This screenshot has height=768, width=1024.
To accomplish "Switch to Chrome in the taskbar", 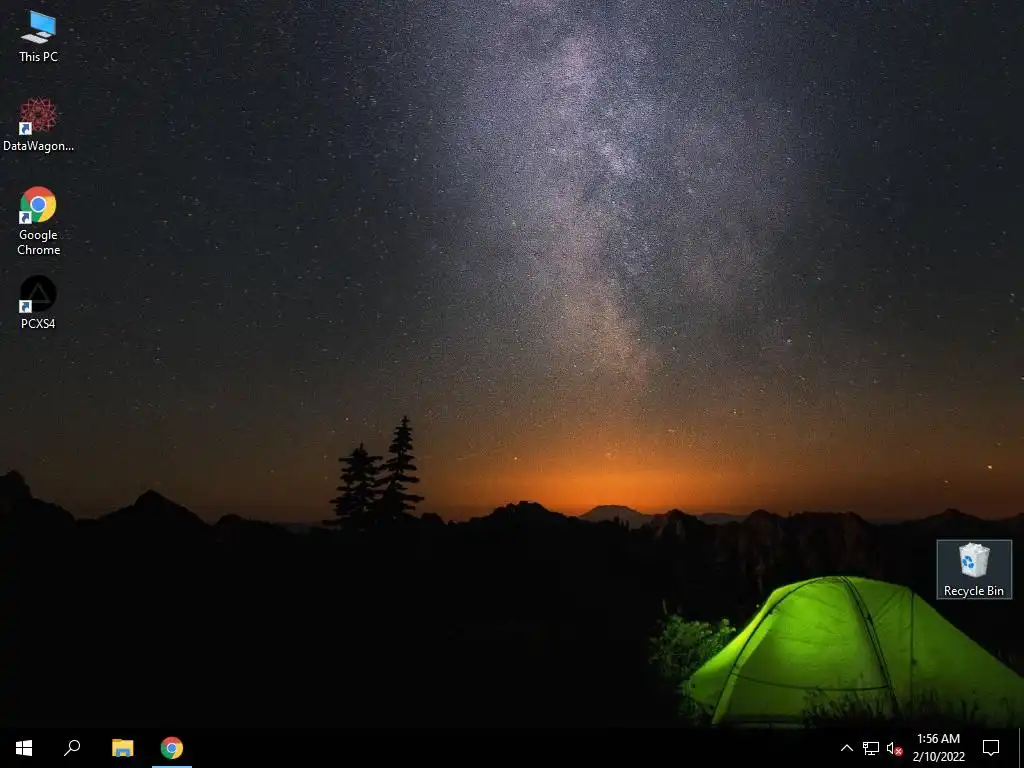I will click(x=172, y=748).
